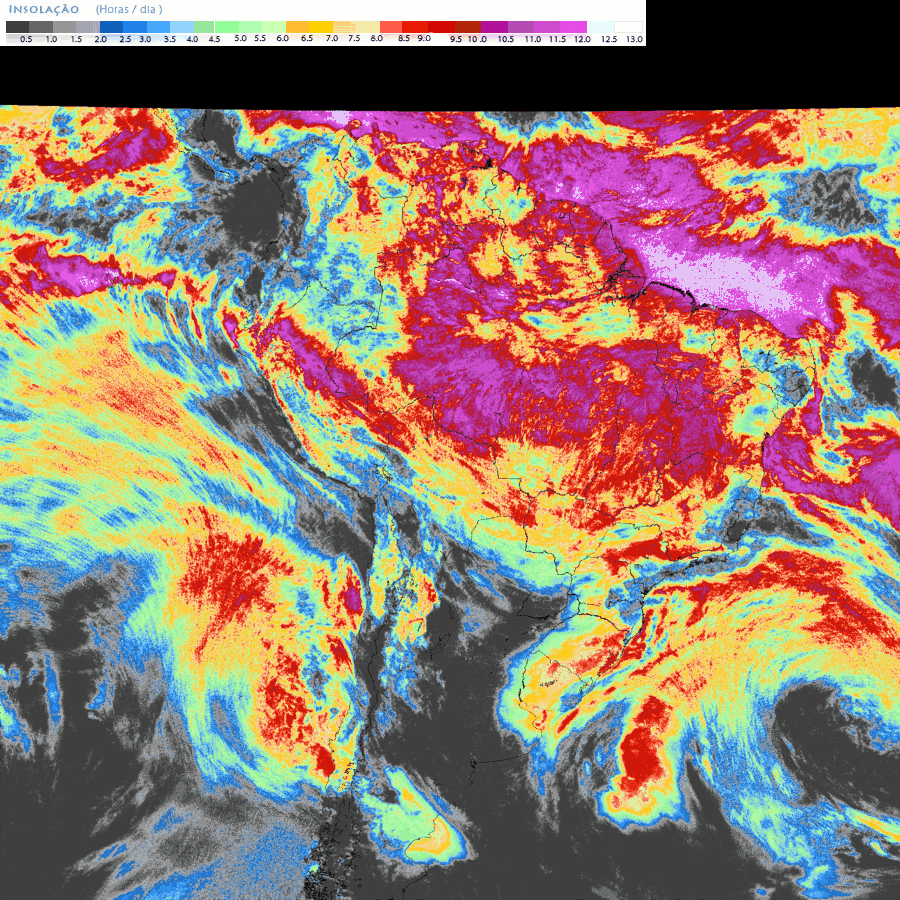Image resolution: width=900 pixels, height=900 pixels.
Task: Select the 1.5 legend value
Action: tap(76, 39)
